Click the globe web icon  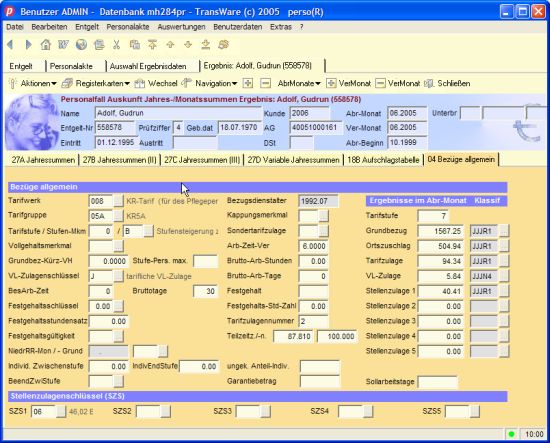click(x=81, y=45)
